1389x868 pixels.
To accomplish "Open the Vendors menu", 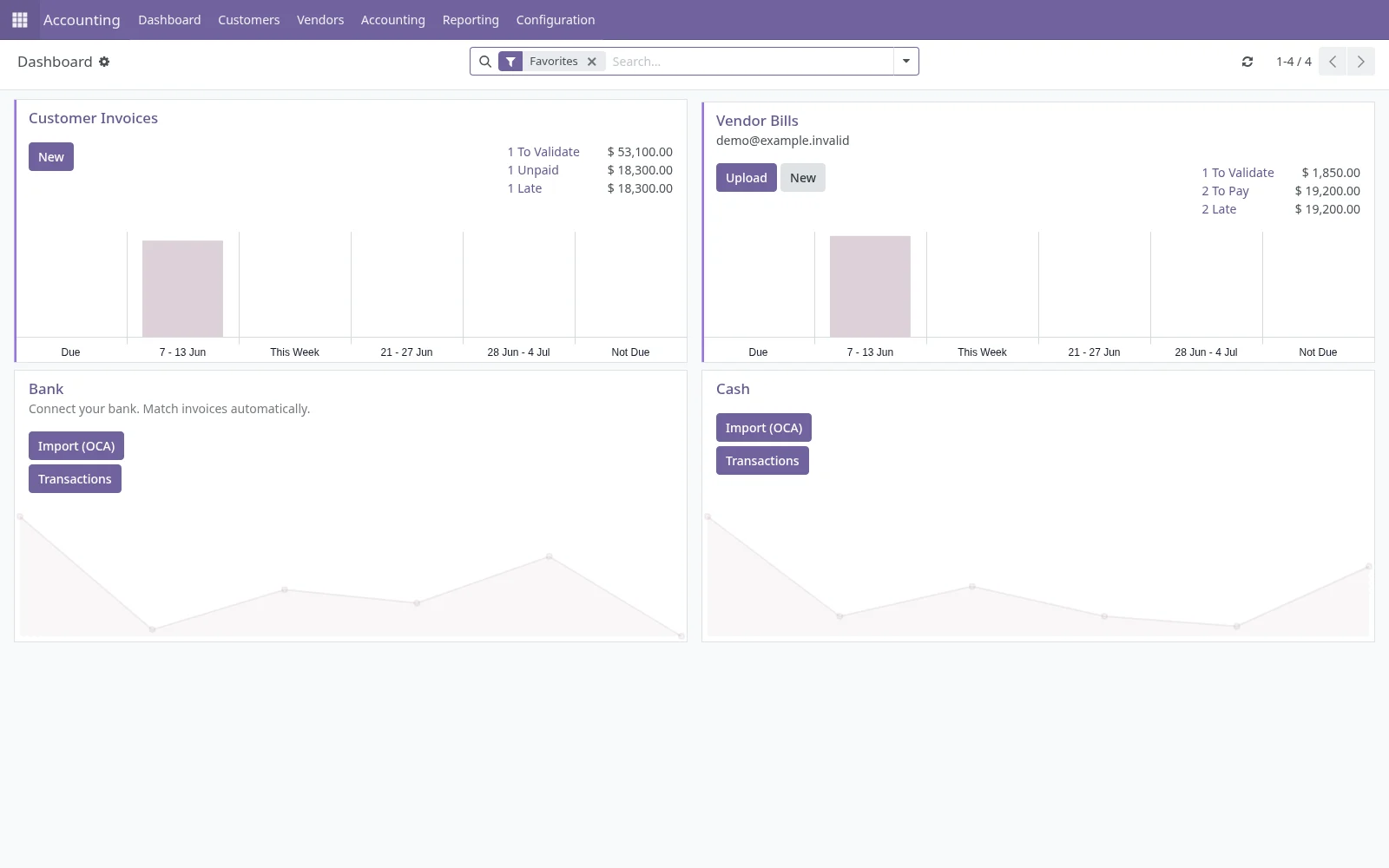I will [320, 20].
